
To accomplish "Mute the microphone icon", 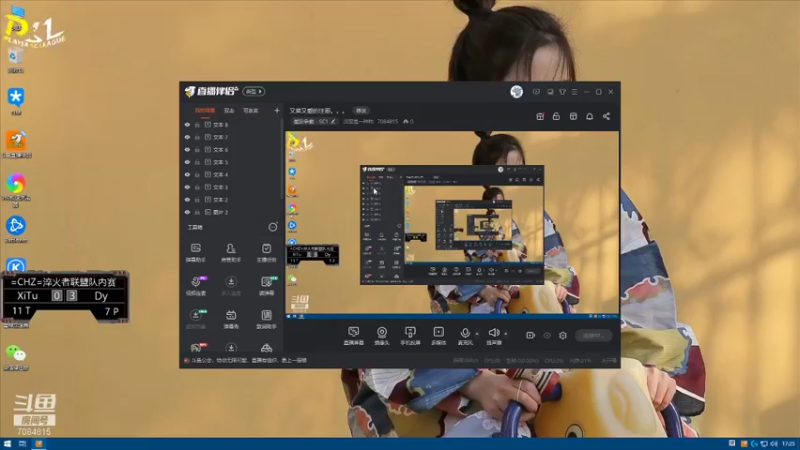I will [x=465, y=335].
